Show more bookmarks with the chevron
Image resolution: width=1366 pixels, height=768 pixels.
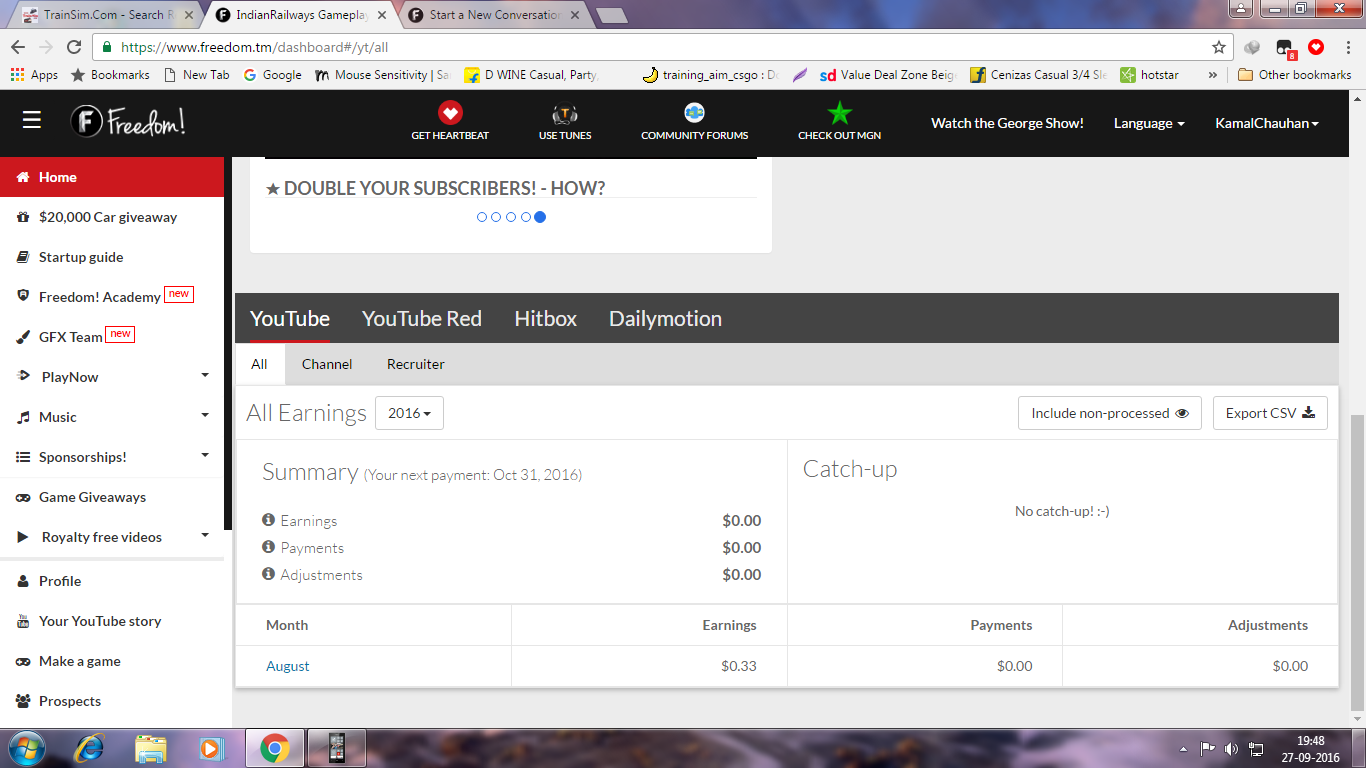point(1213,75)
